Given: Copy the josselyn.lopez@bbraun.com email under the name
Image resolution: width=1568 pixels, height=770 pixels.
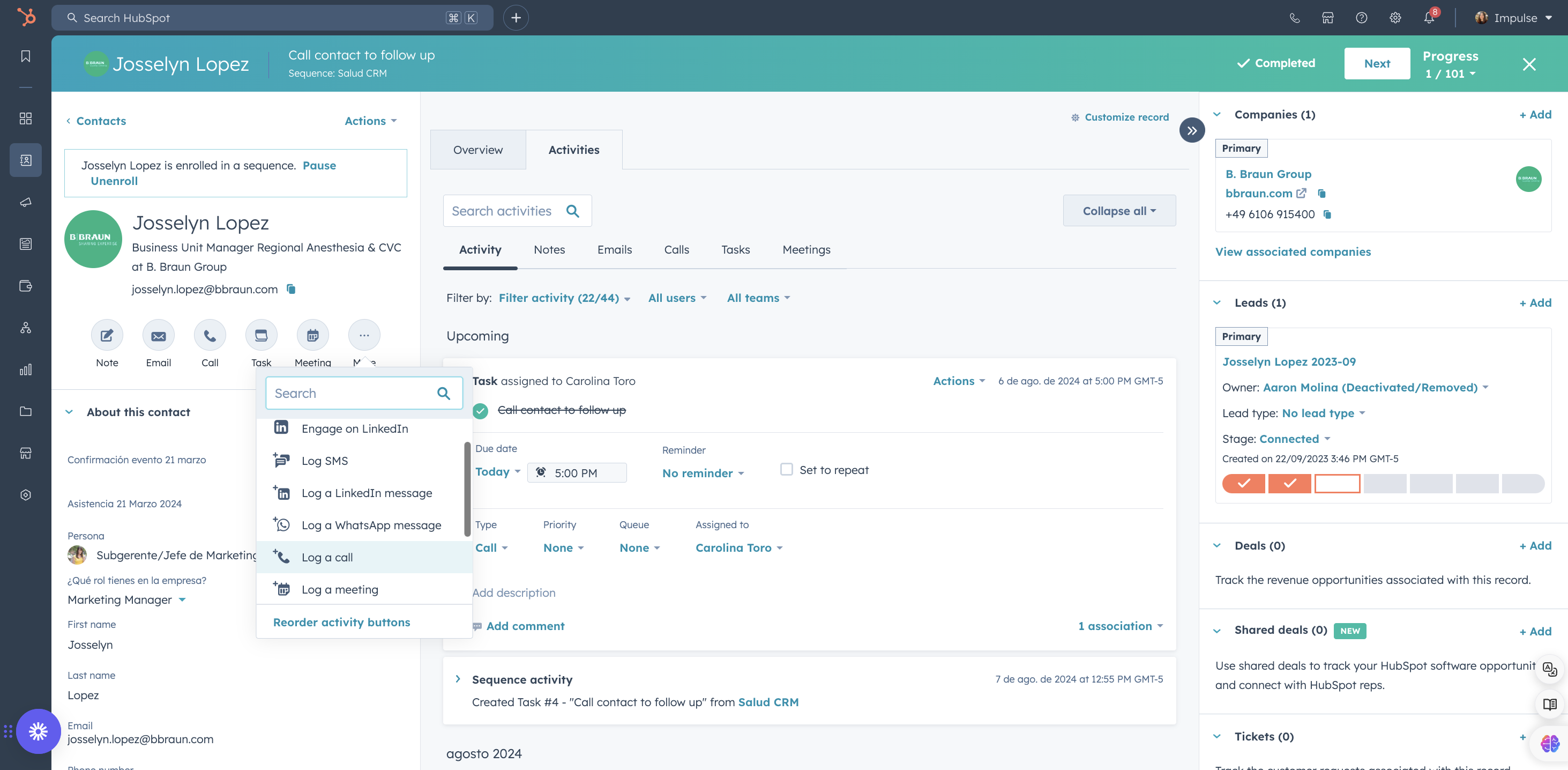Looking at the screenshot, I should (x=291, y=288).
